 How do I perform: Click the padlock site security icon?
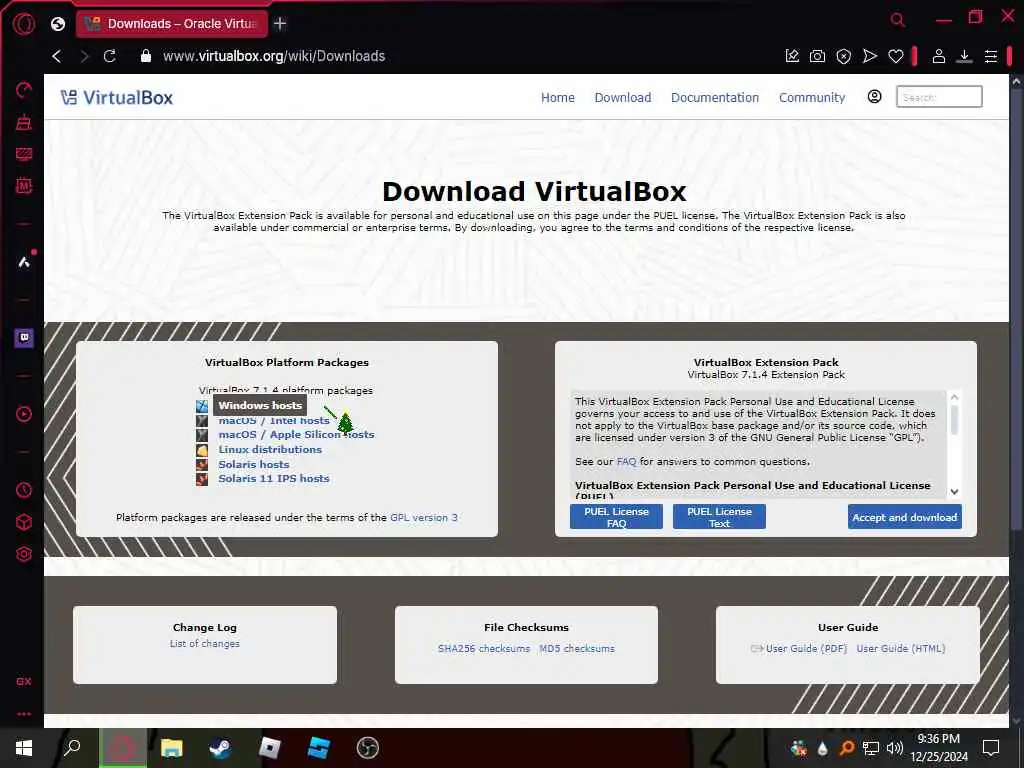tap(146, 56)
